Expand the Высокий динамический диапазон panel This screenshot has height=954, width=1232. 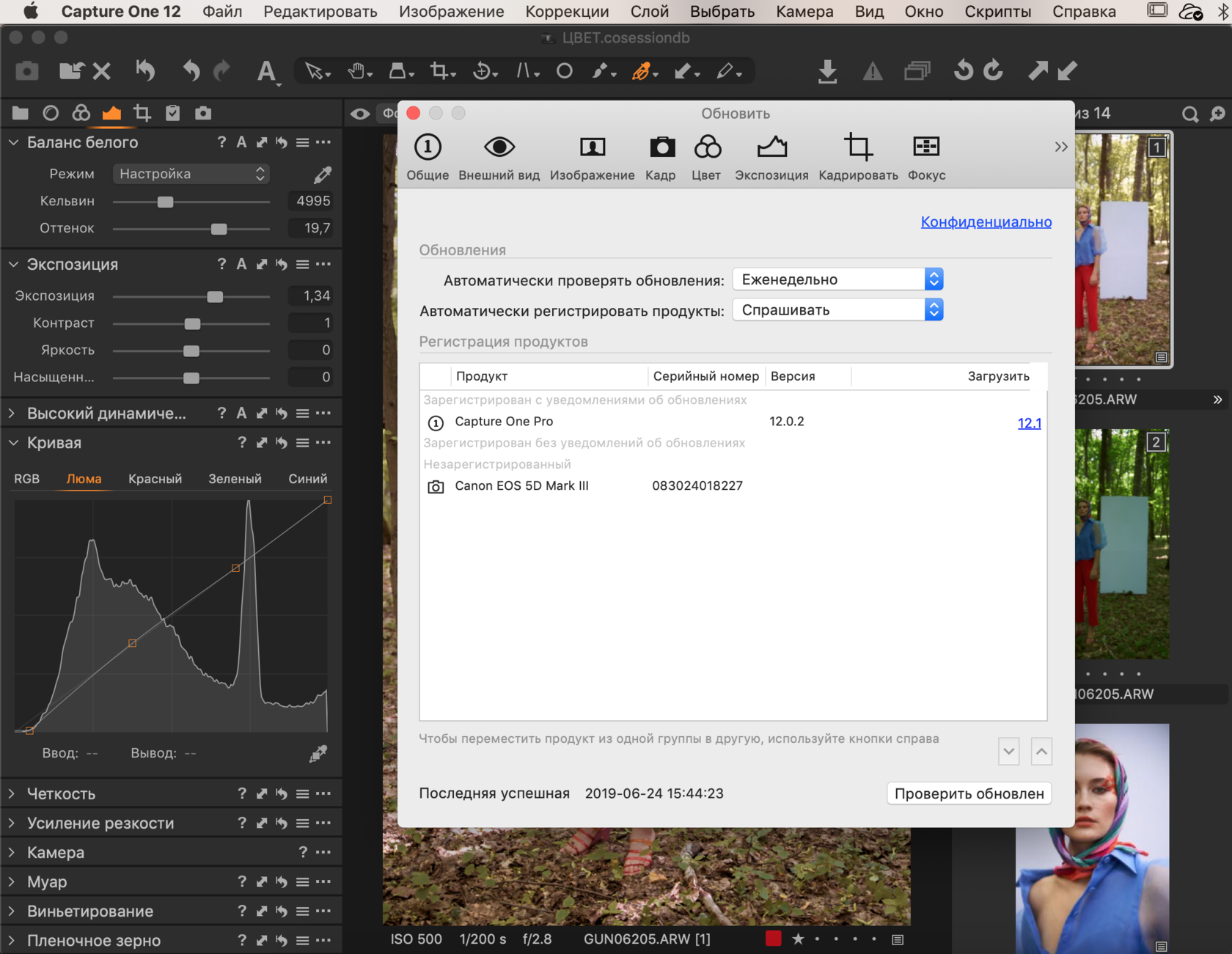[12, 414]
